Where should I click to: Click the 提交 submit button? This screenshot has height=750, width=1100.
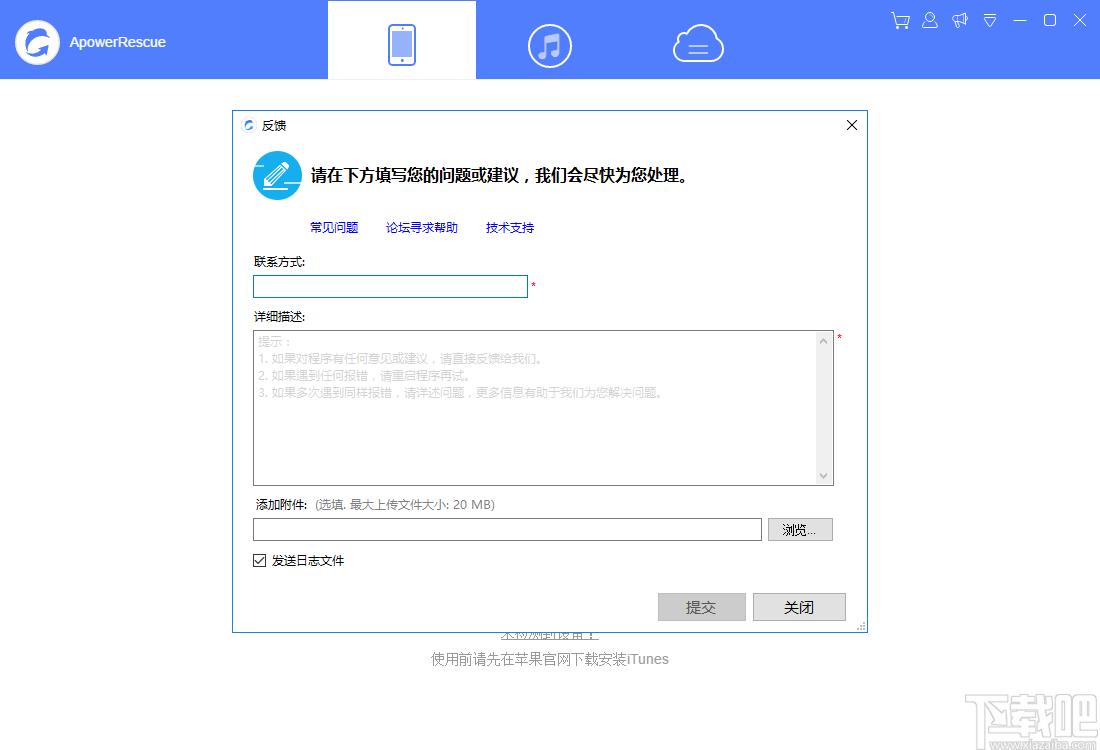[x=702, y=607]
